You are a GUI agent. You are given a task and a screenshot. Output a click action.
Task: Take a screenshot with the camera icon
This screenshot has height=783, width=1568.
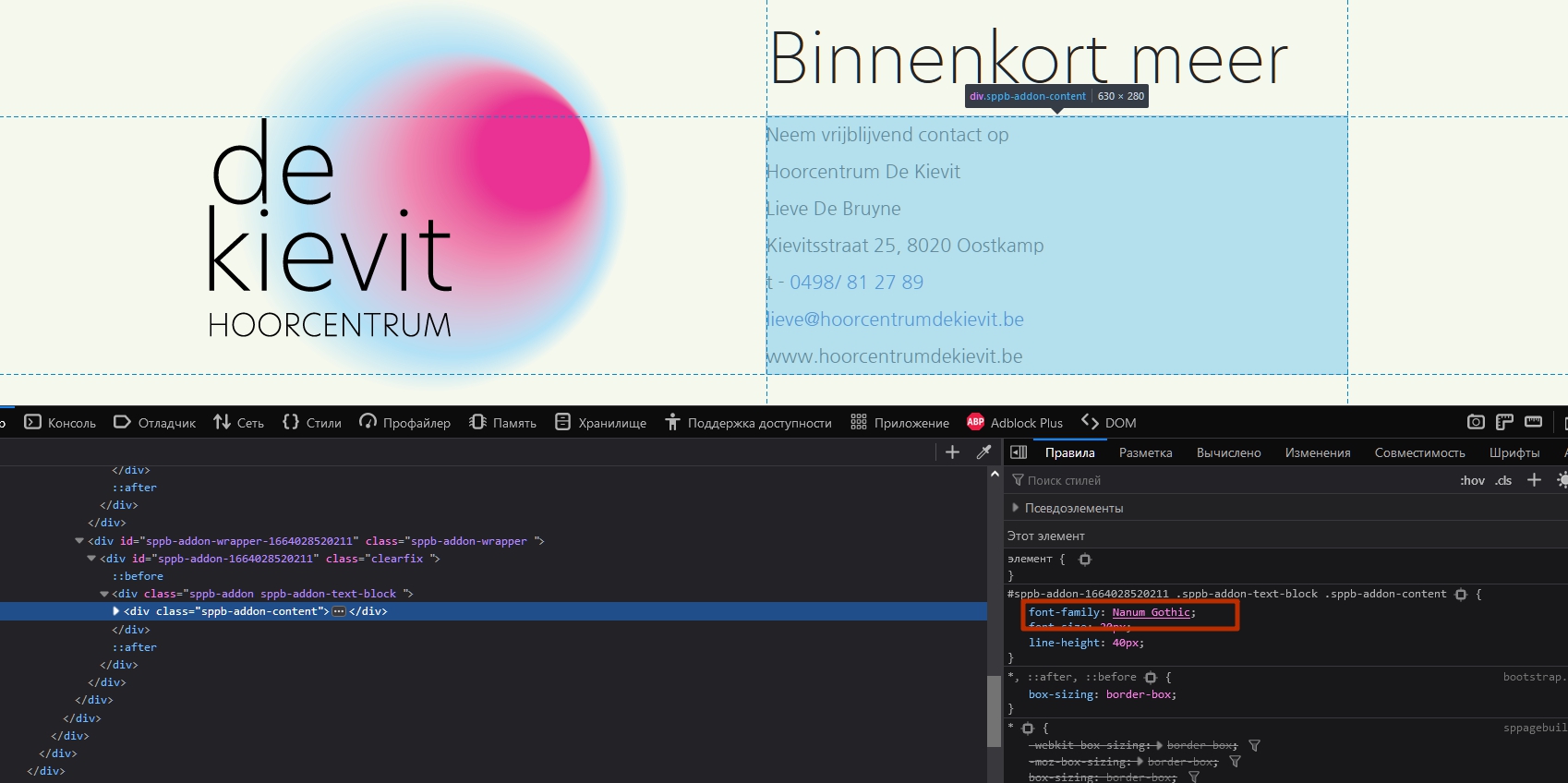click(1476, 422)
